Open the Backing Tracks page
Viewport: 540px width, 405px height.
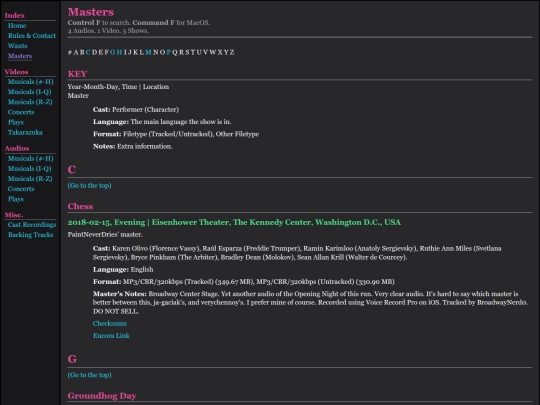30,235
